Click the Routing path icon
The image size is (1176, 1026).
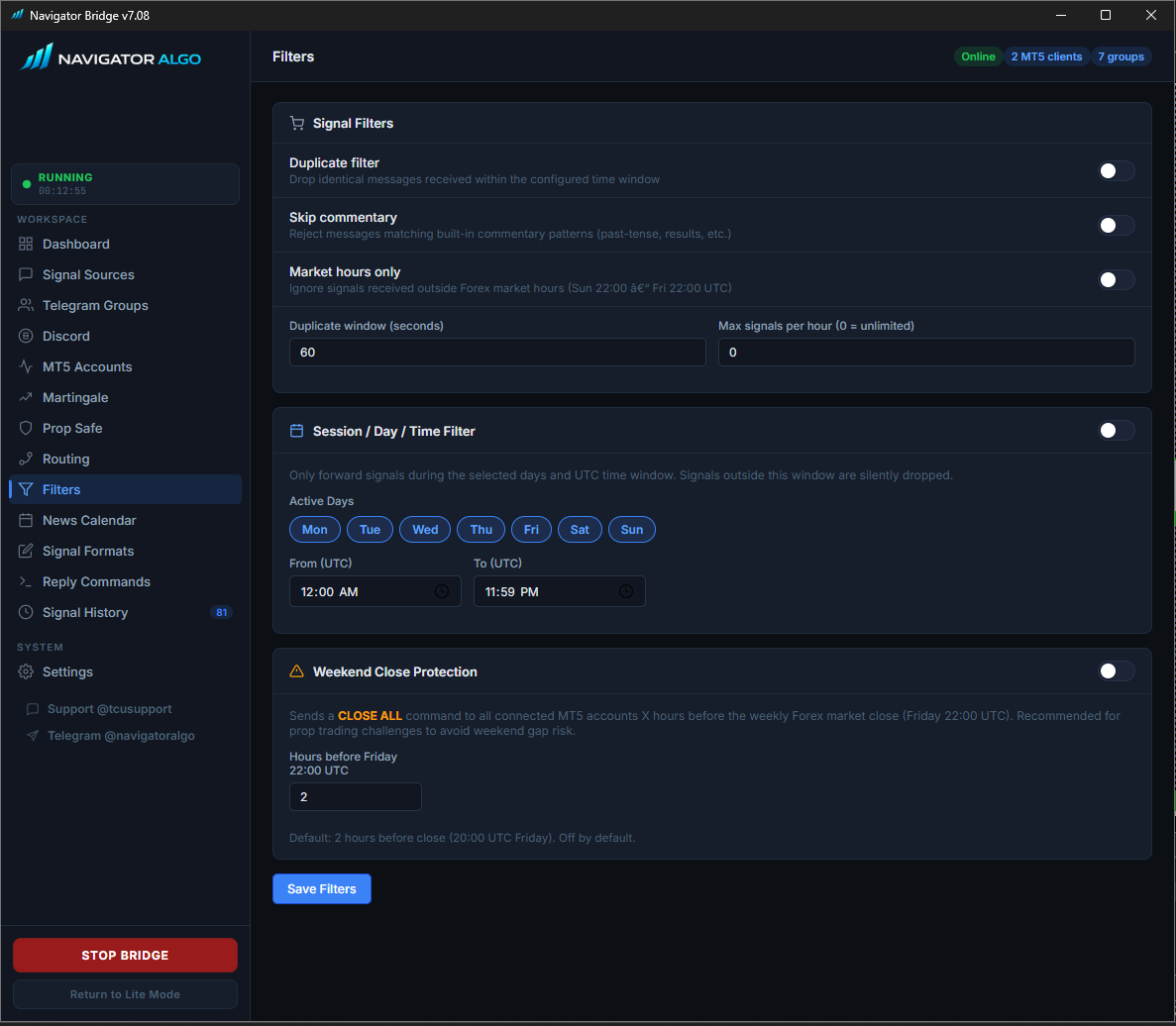coord(26,460)
